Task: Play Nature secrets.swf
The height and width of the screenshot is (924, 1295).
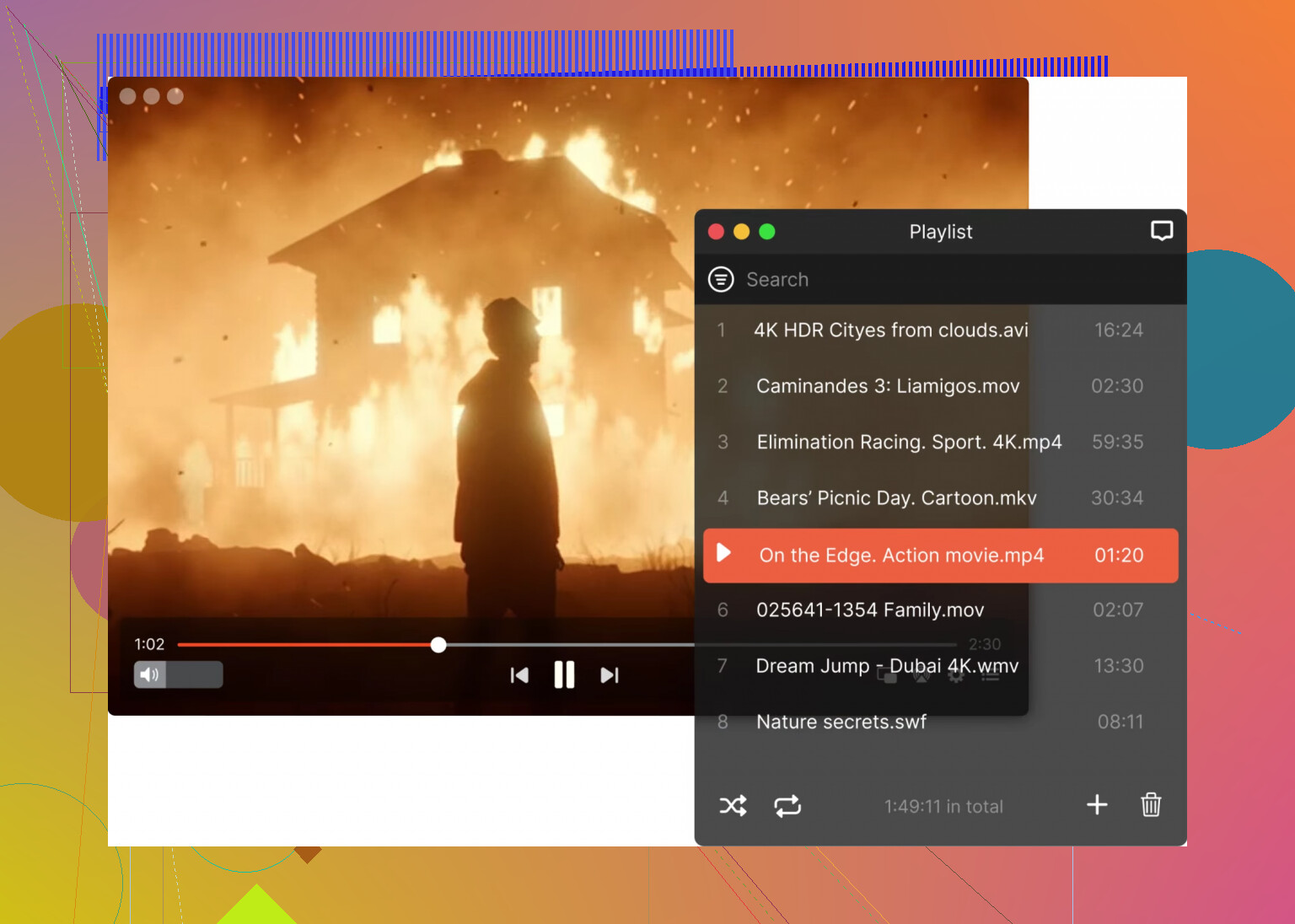Action: [841, 723]
